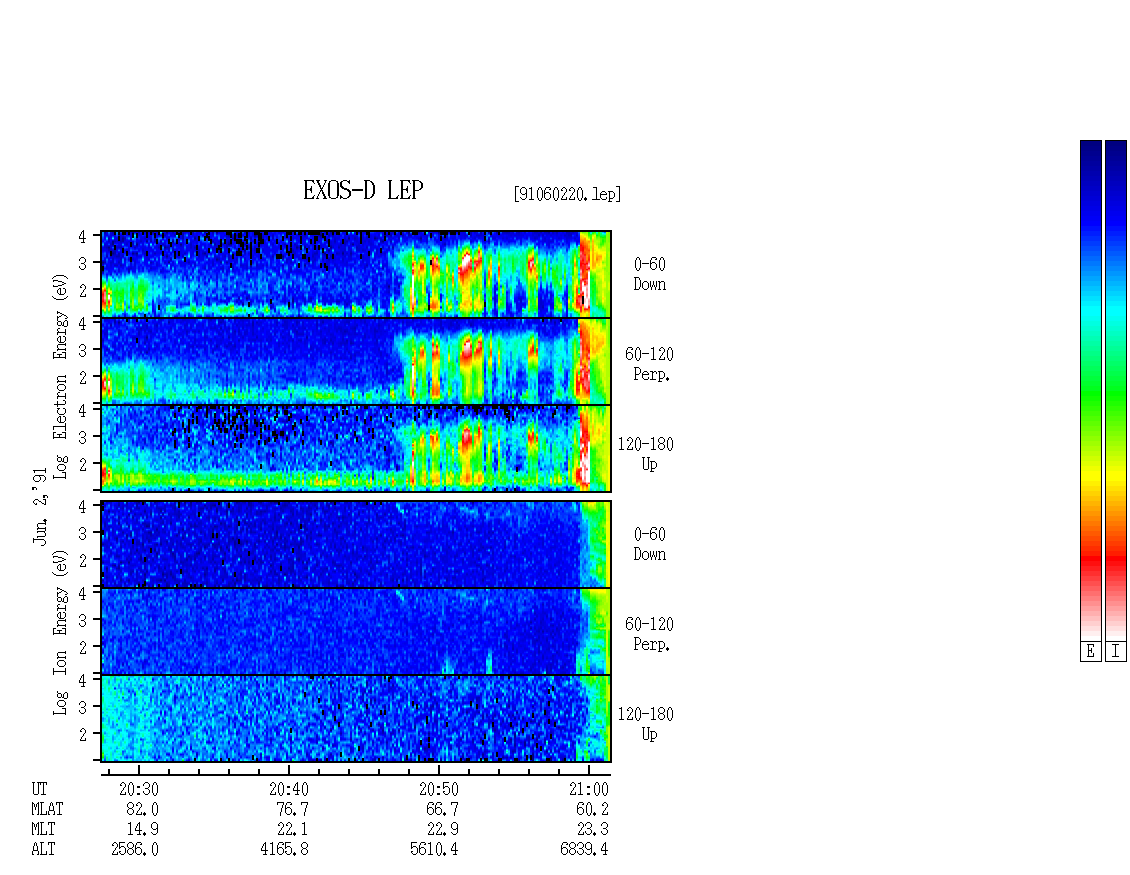Click the ion 120-180 Up label
The height and width of the screenshot is (875, 1130).
point(646,724)
